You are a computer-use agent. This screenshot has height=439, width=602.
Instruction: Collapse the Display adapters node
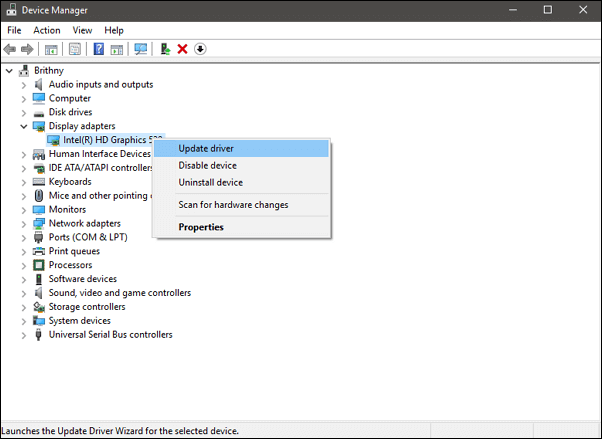24,127
